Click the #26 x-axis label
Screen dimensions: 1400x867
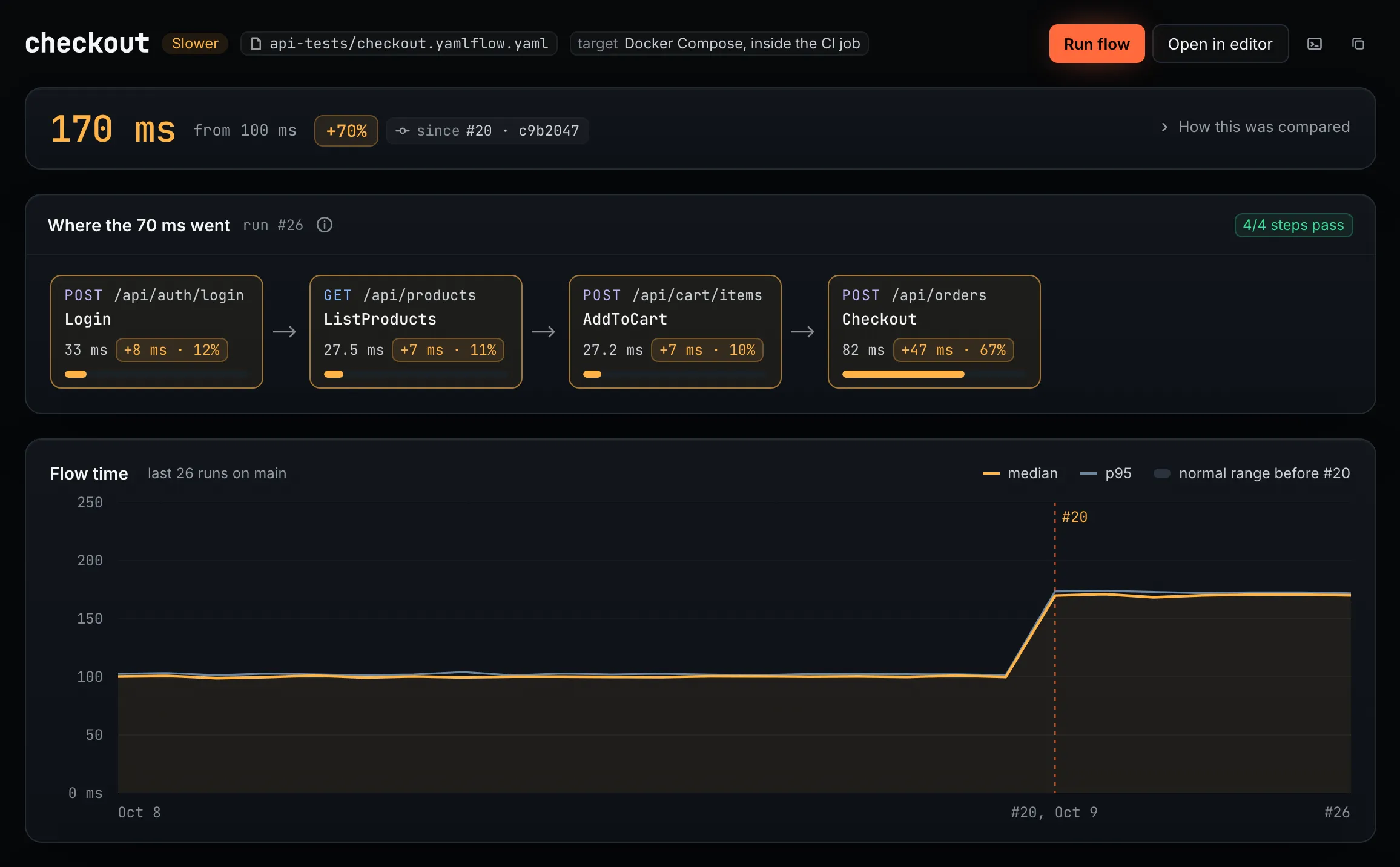[x=1337, y=813]
